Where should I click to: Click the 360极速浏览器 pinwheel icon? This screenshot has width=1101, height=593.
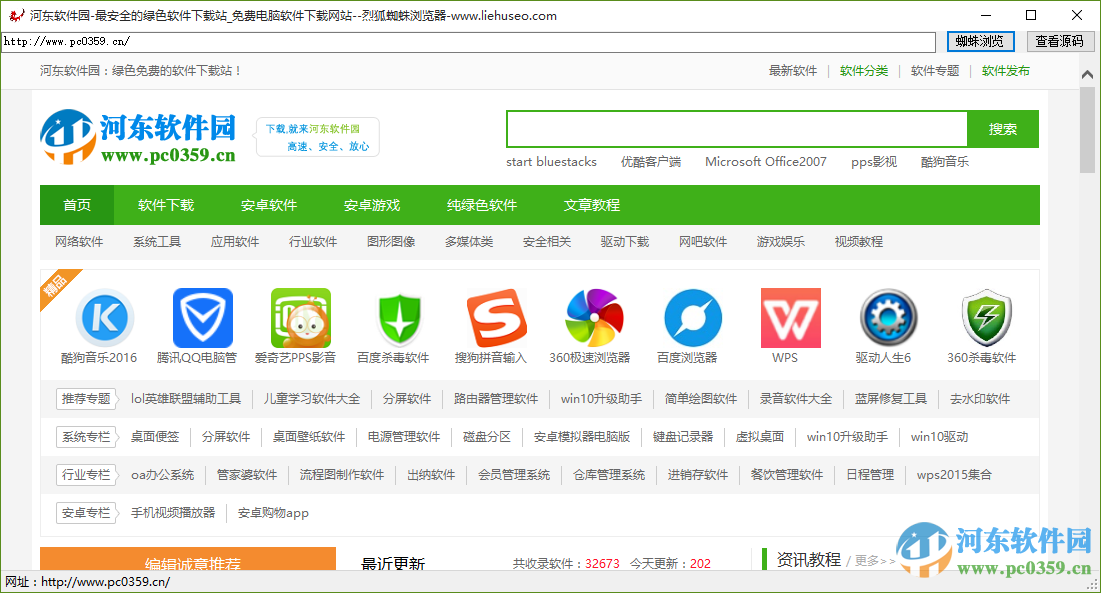594,318
